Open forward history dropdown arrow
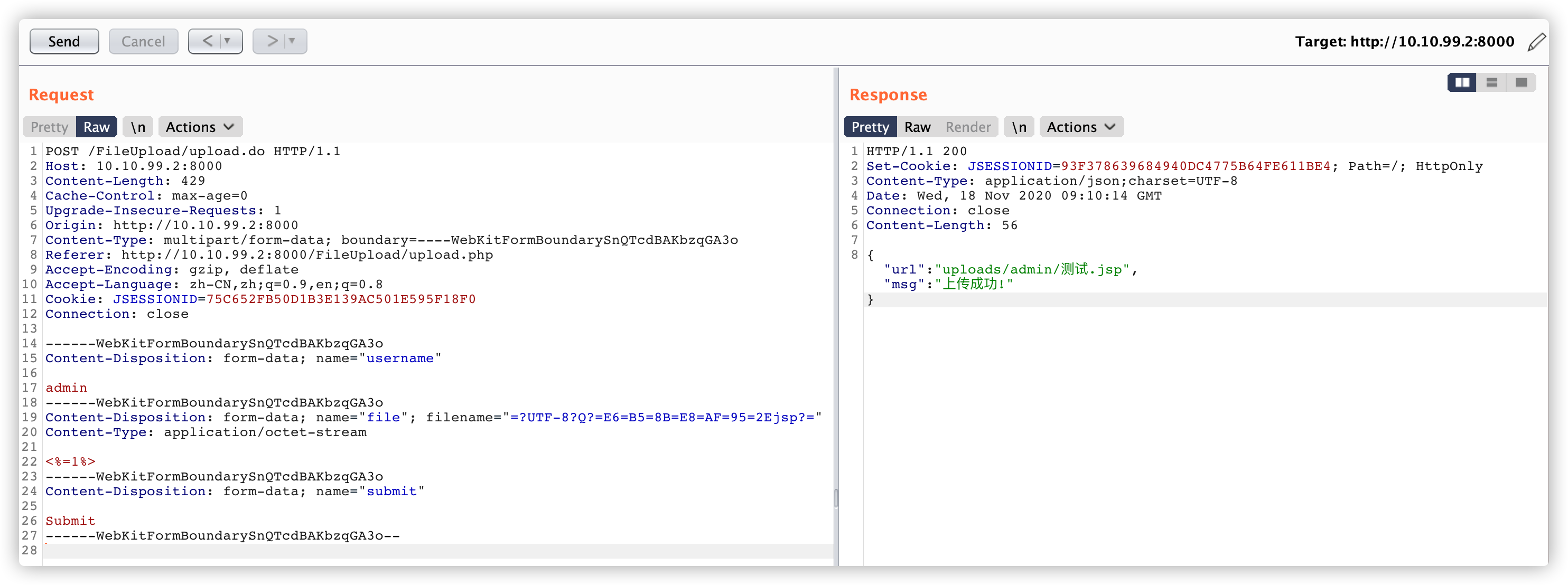1568x585 pixels. 292,41
